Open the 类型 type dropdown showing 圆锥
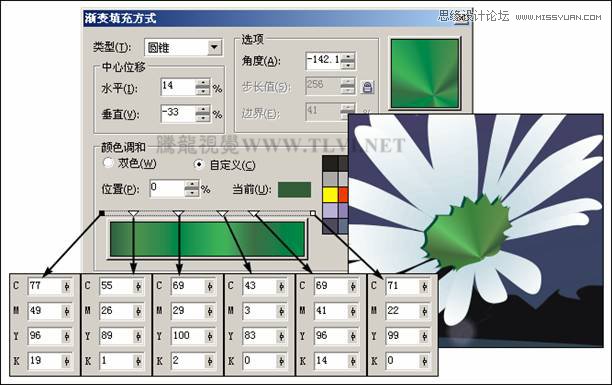The height and width of the screenshot is (385, 612). (x=214, y=48)
